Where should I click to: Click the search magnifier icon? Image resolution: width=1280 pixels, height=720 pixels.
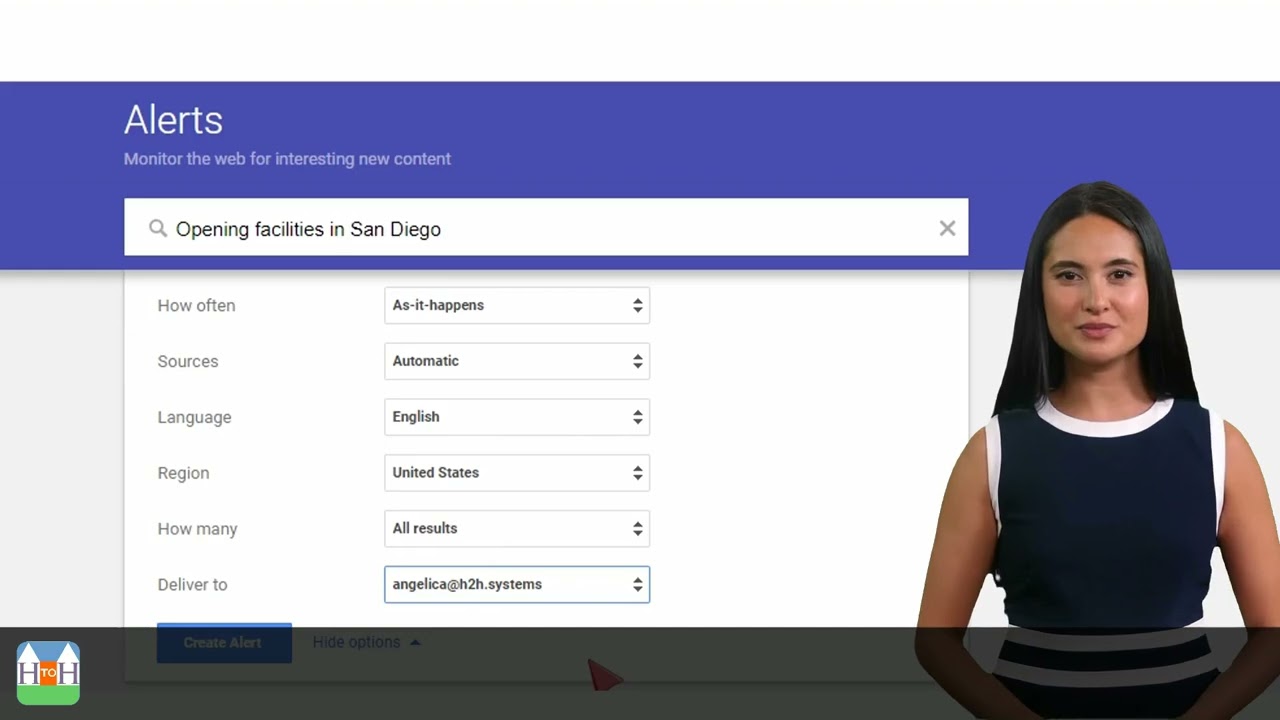158,229
